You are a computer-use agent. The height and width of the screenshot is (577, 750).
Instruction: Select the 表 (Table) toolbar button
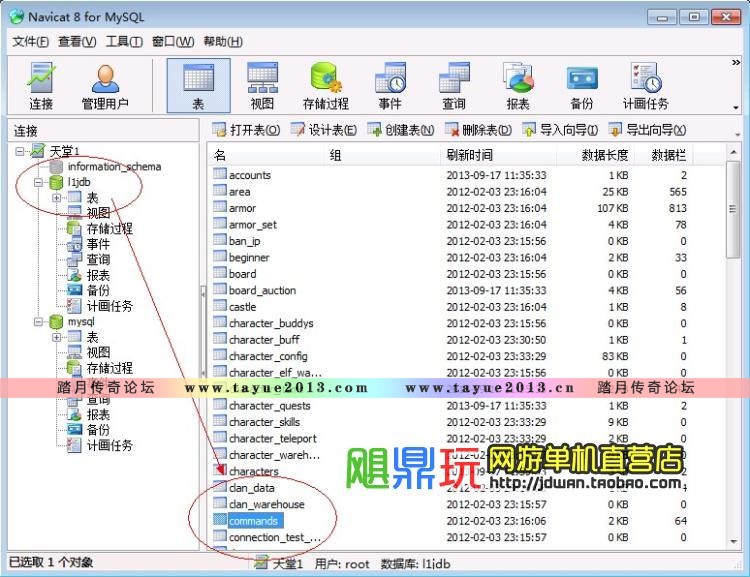point(198,86)
